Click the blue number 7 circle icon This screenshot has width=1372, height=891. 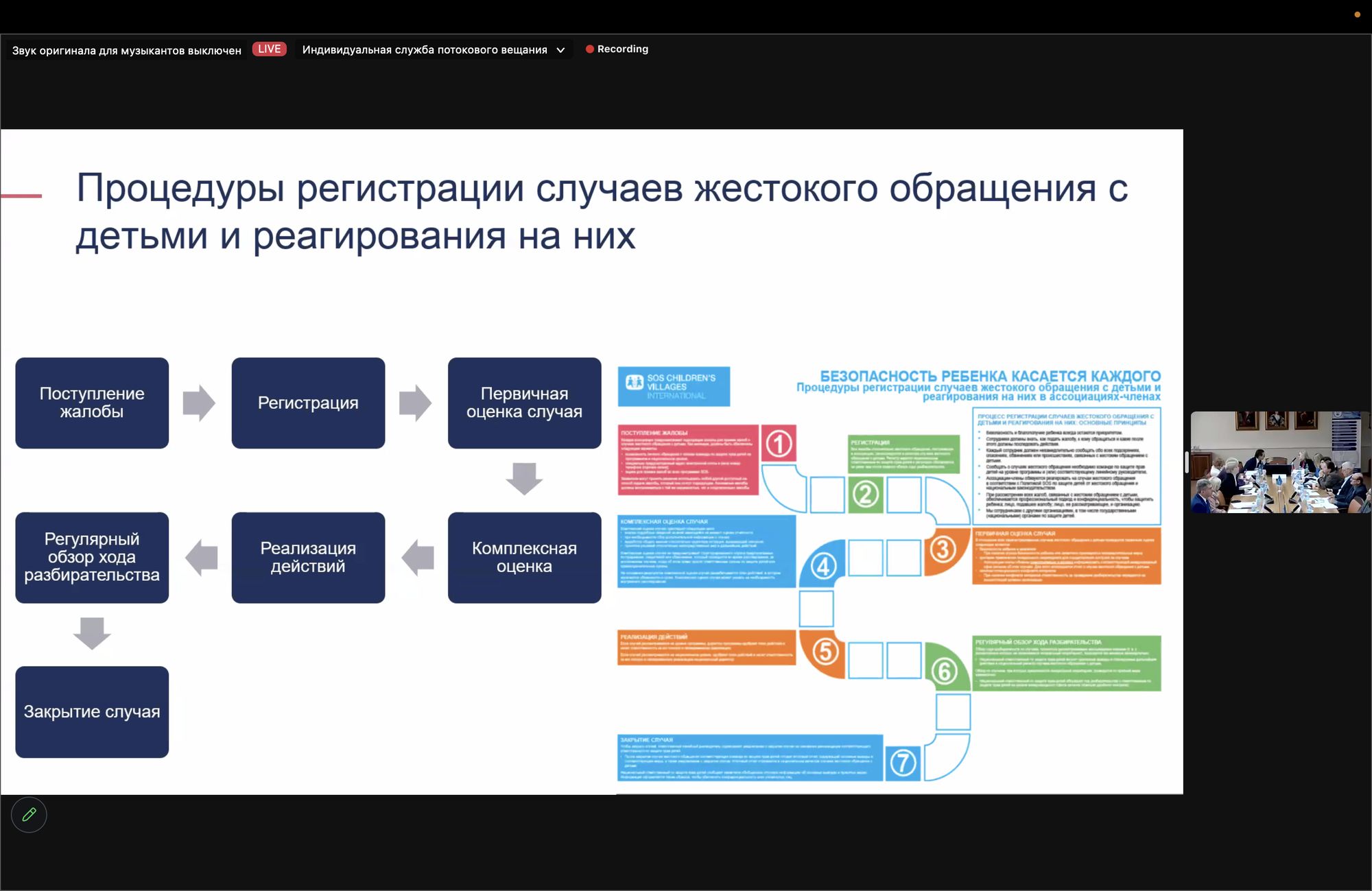coord(903,762)
